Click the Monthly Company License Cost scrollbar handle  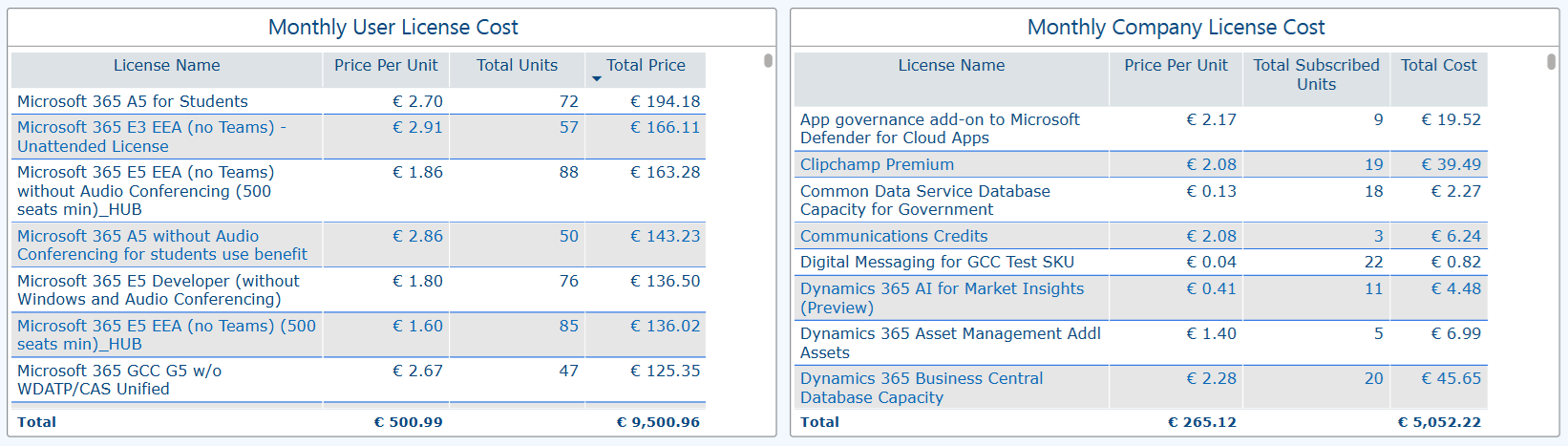[x=1551, y=62]
